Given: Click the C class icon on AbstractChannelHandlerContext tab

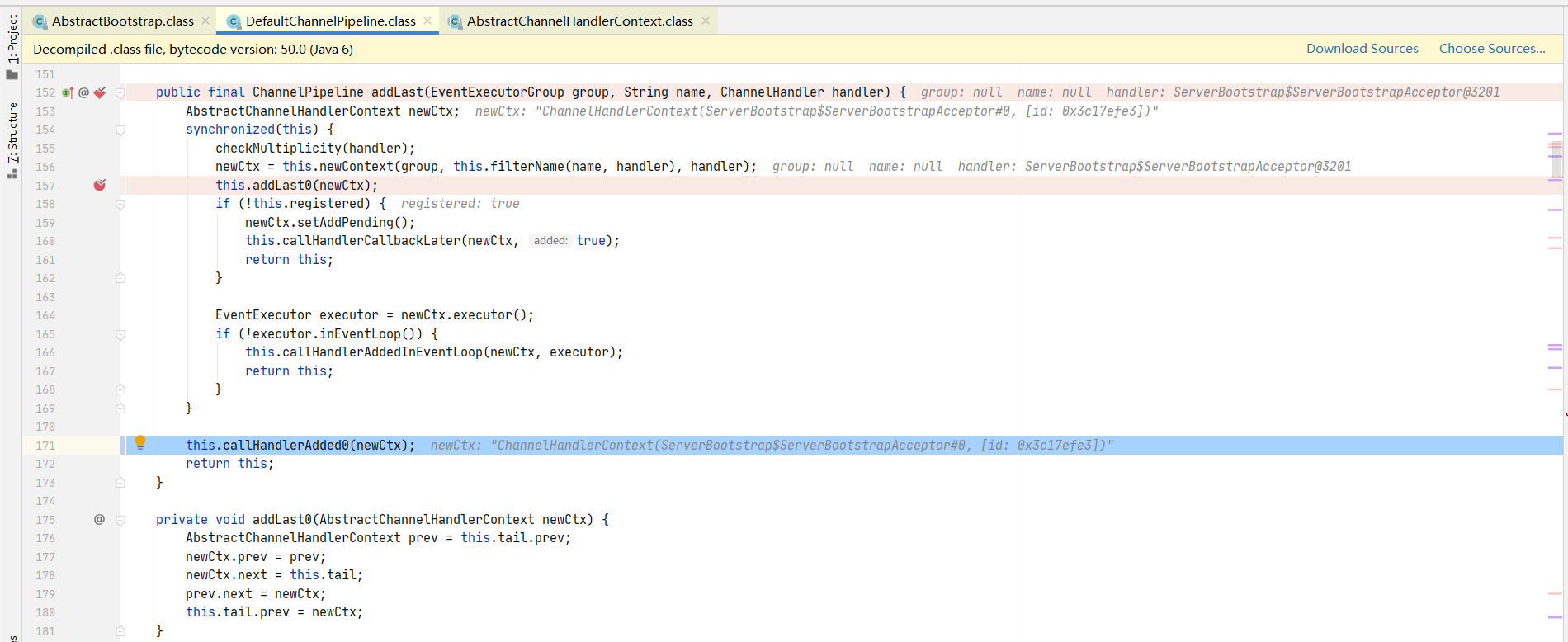Looking at the screenshot, I should (x=455, y=21).
